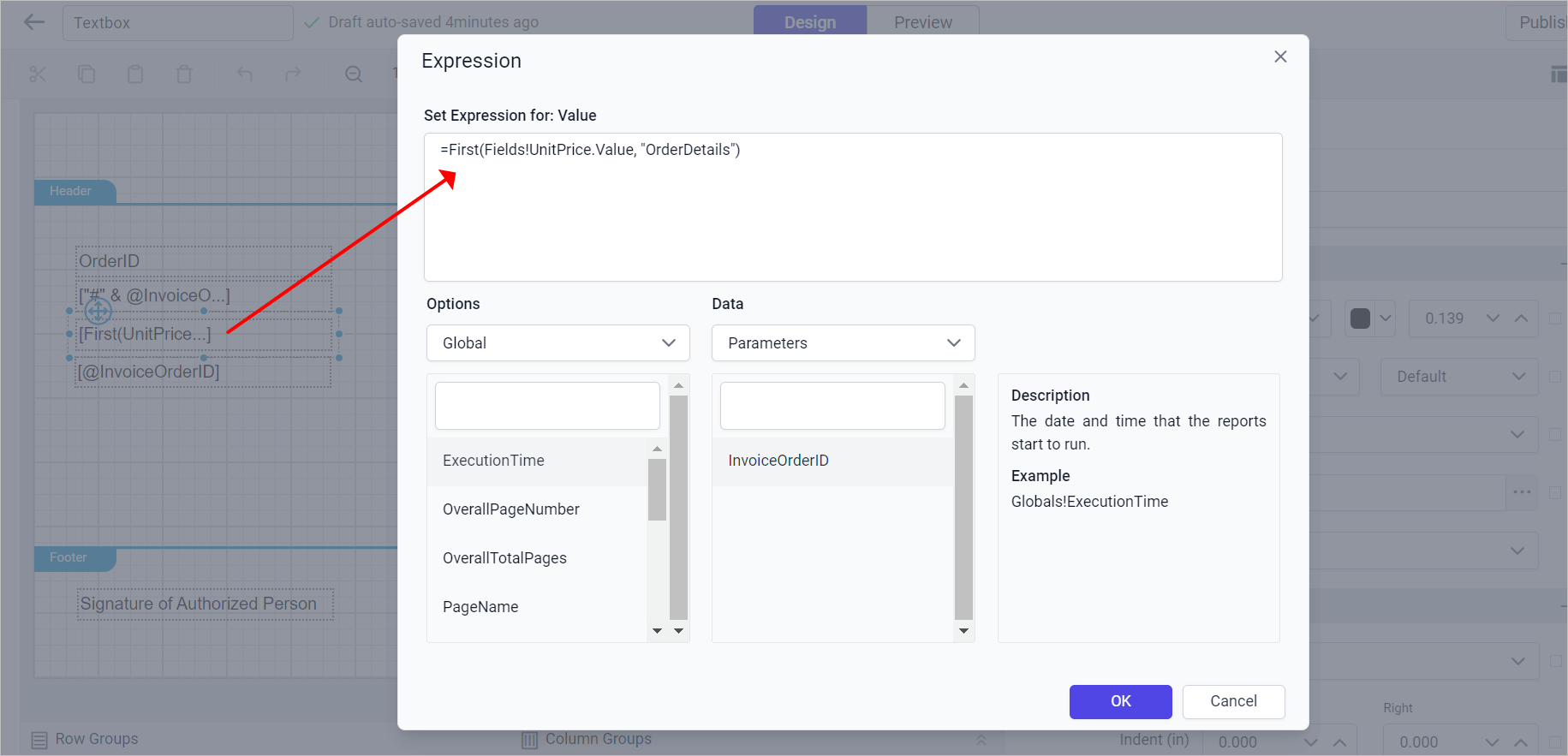Decrease the 0.139 value
The image size is (1568, 756).
(x=1493, y=318)
